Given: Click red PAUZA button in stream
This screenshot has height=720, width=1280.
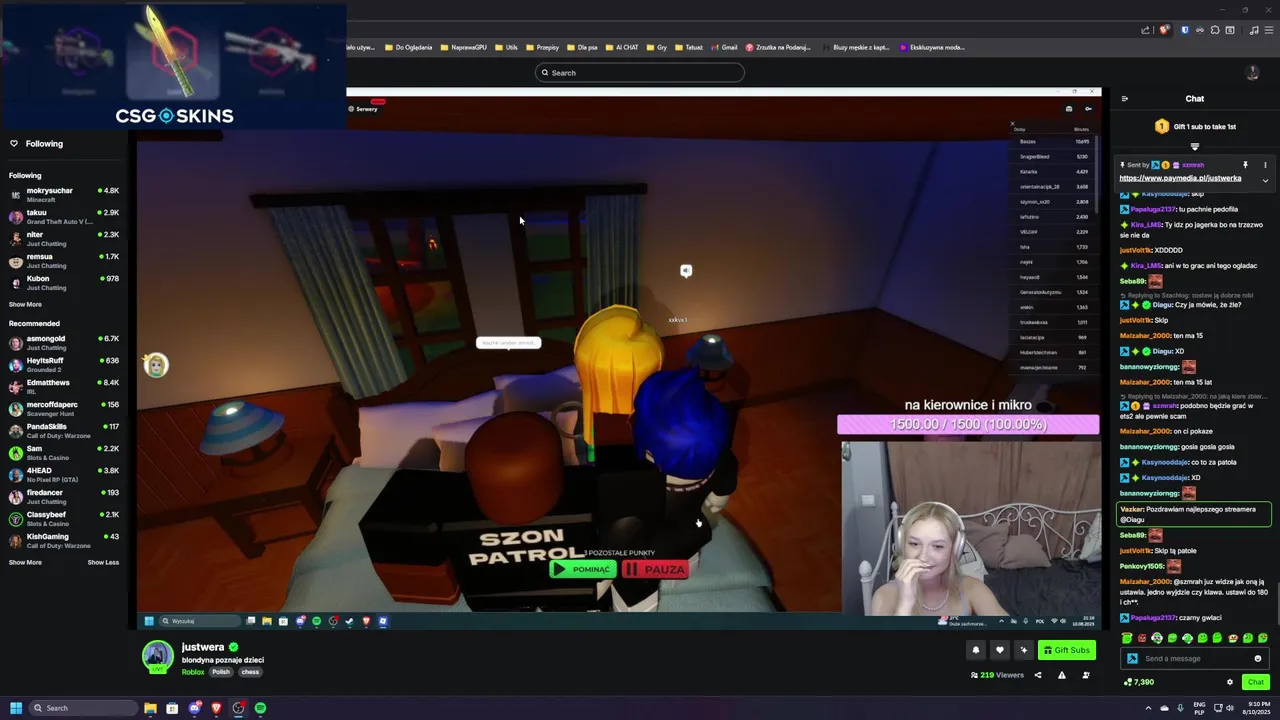Looking at the screenshot, I should 655,569.
